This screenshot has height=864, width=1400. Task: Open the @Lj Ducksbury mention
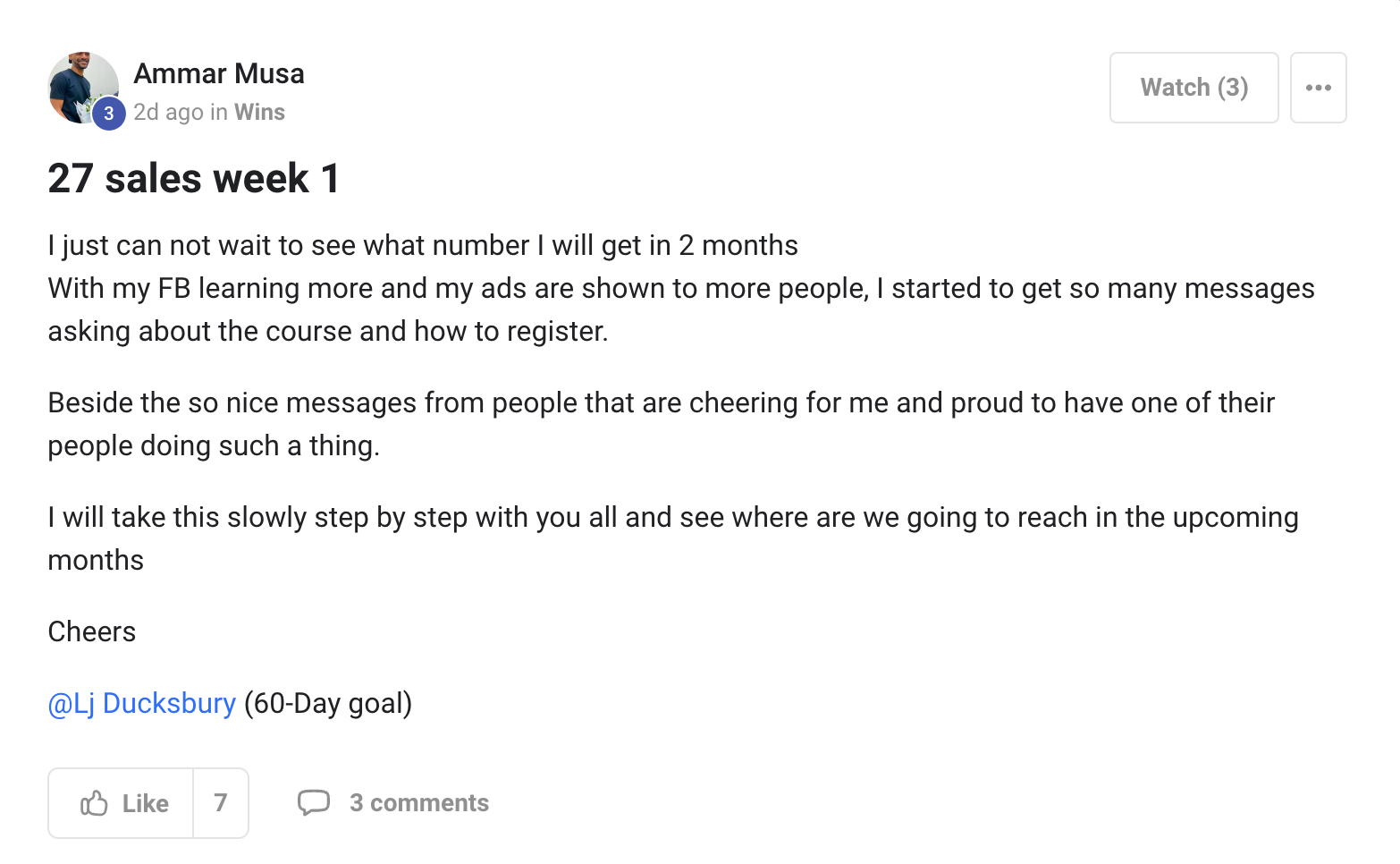(141, 703)
